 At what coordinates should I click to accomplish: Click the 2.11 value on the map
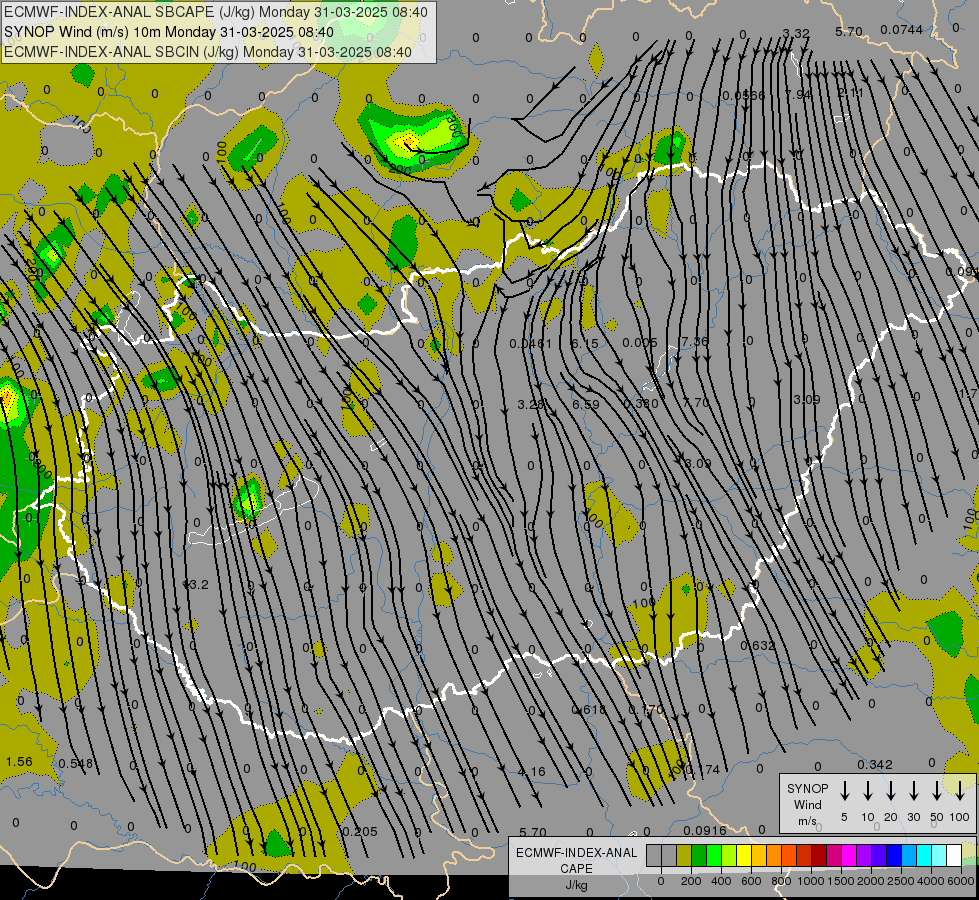pyautogui.click(x=850, y=93)
